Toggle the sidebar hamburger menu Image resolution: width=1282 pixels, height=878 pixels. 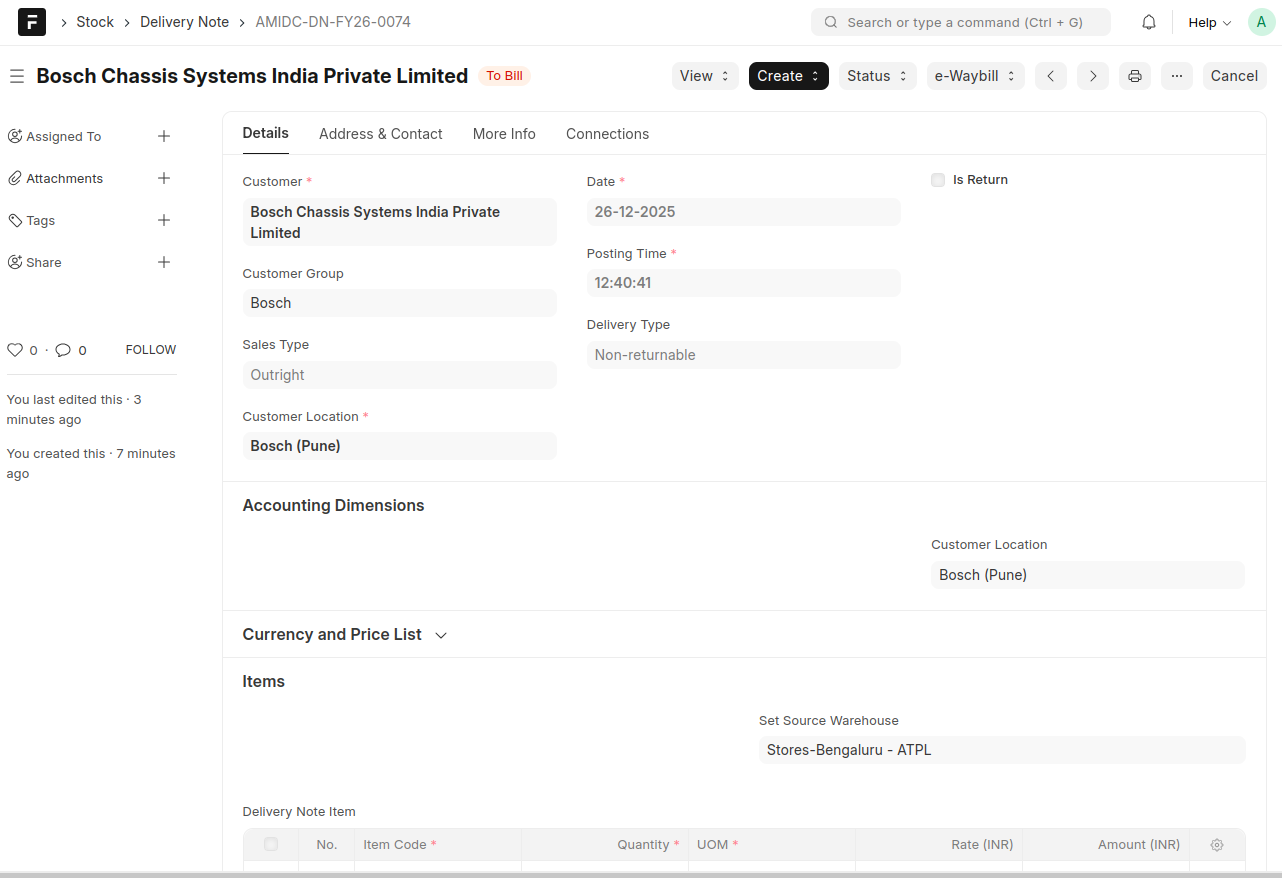16,76
